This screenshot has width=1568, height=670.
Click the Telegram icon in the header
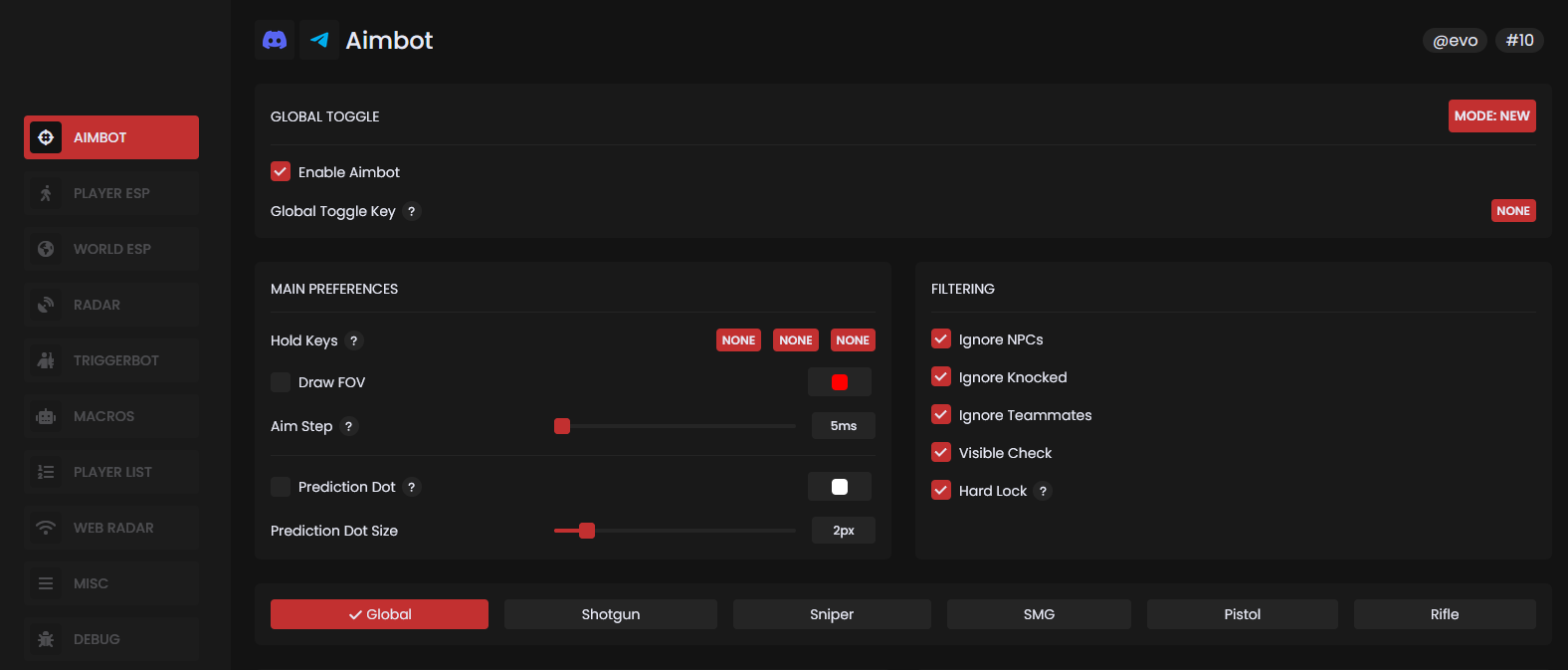(x=319, y=40)
